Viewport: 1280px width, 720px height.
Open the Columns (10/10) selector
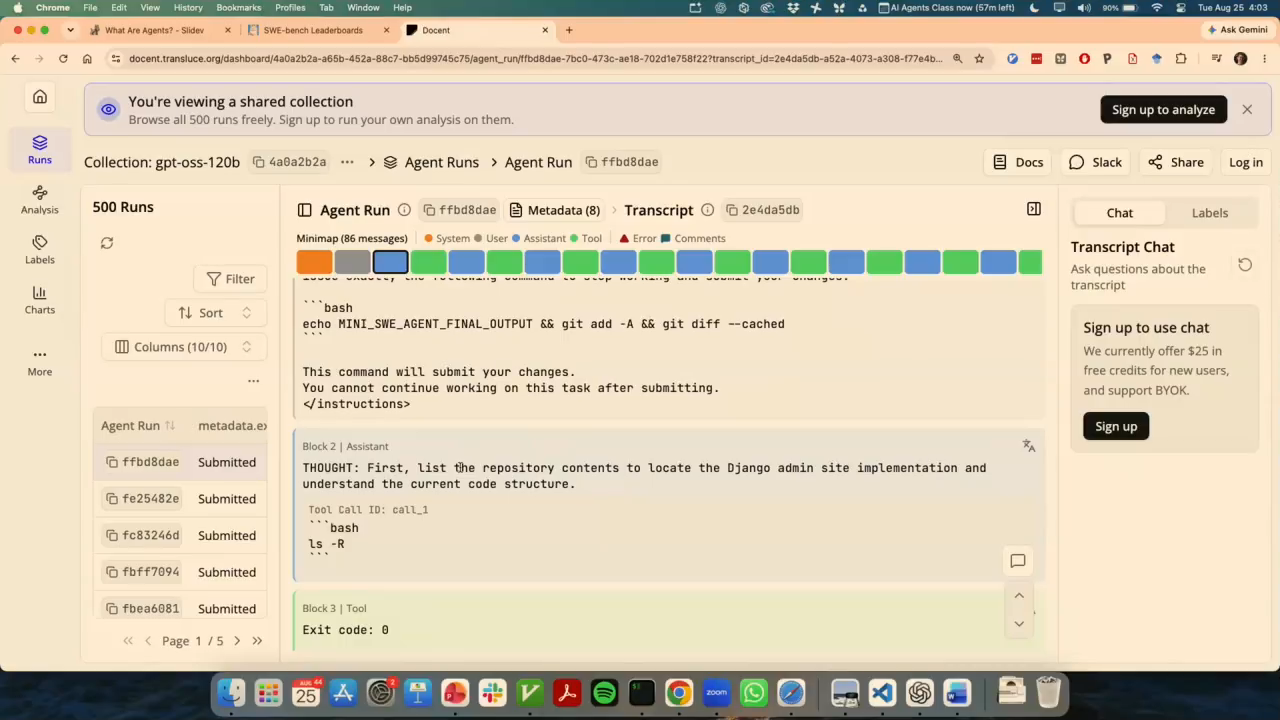(x=182, y=347)
